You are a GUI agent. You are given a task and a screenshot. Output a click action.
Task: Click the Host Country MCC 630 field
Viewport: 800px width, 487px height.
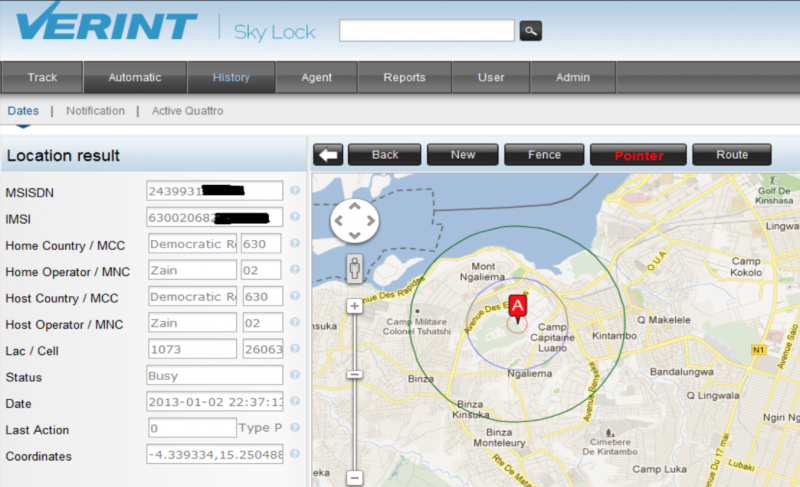coord(263,296)
